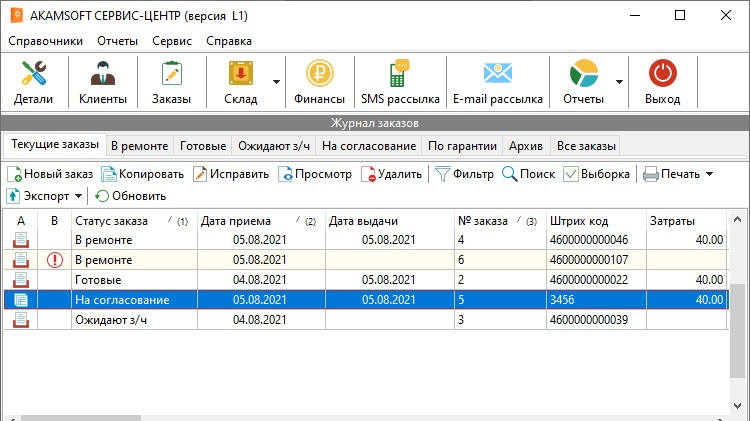Screen dimensions: 750x421
Task: Open the Детали (parts) section
Action: pos(33,82)
